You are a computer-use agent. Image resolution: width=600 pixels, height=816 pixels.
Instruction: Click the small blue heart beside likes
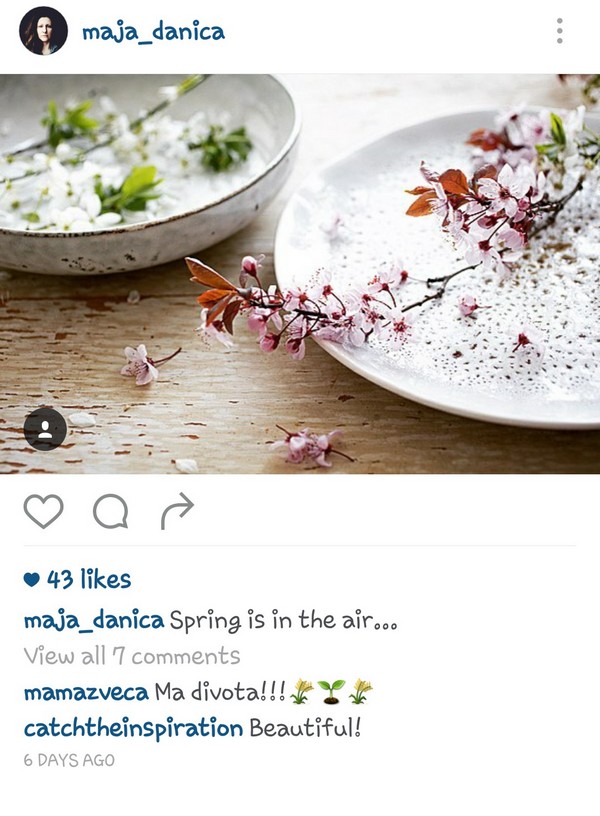[32, 580]
